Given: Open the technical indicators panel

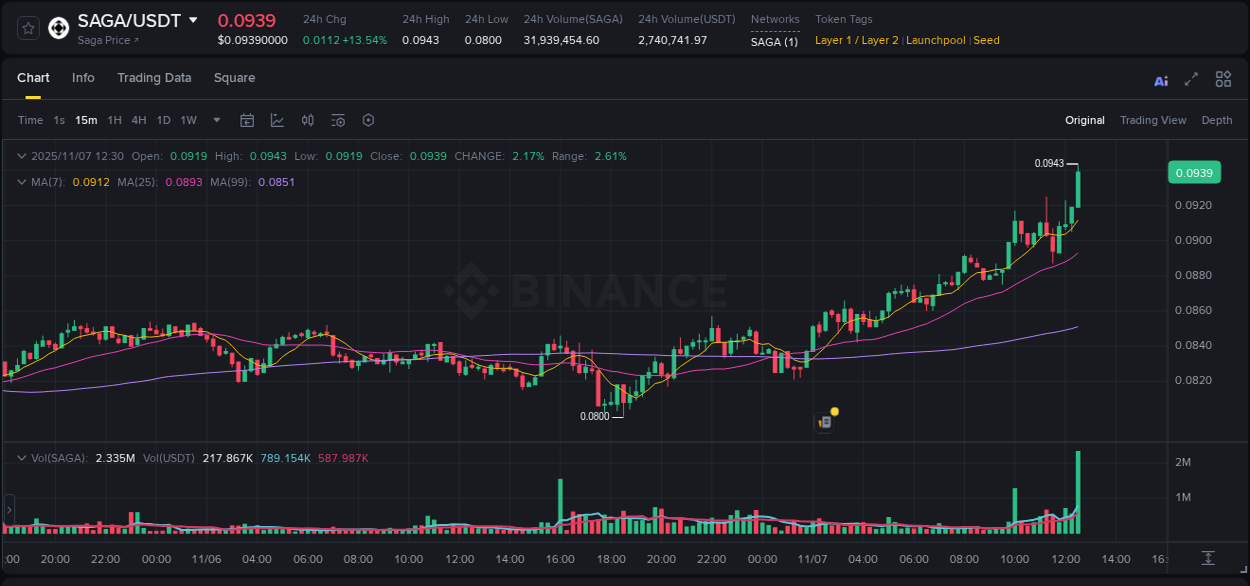Looking at the screenshot, I should (337, 120).
